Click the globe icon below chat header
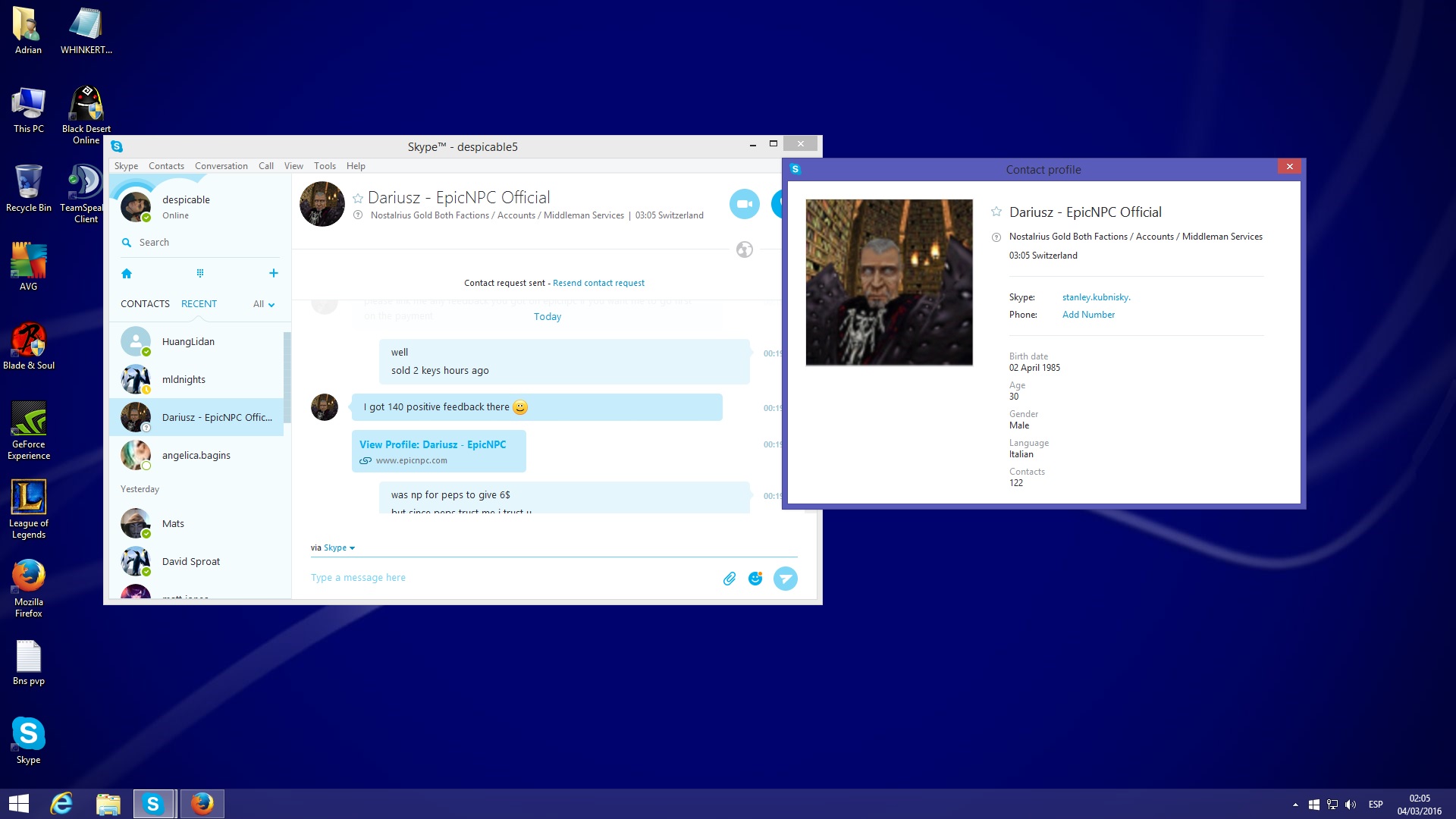 click(x=745, y=249)
